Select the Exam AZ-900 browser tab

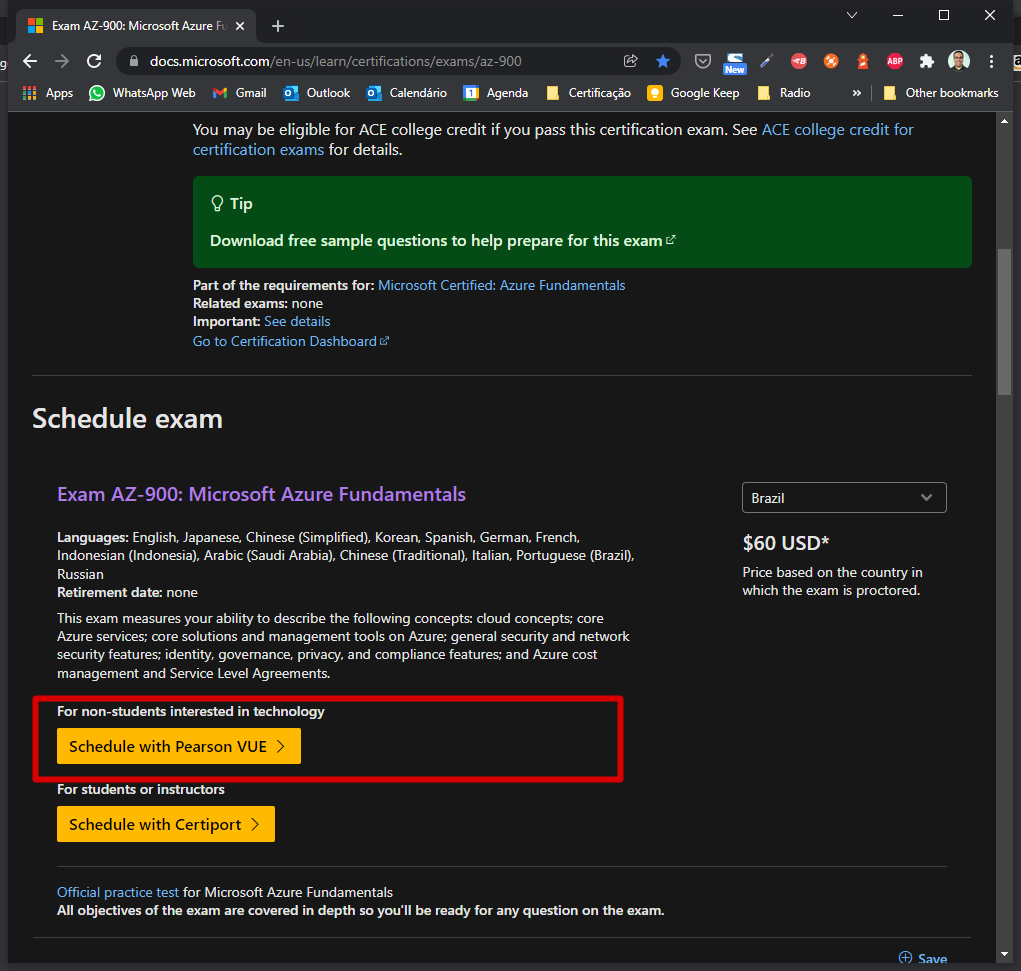pos(135,26)
